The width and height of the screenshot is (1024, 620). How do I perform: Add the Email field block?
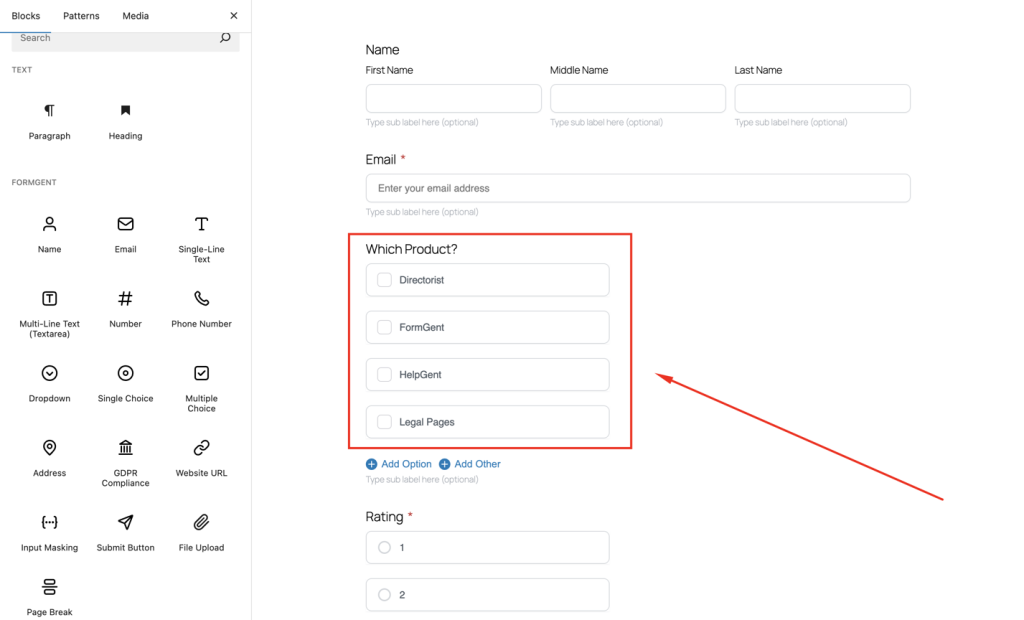[x=125, y=235]
